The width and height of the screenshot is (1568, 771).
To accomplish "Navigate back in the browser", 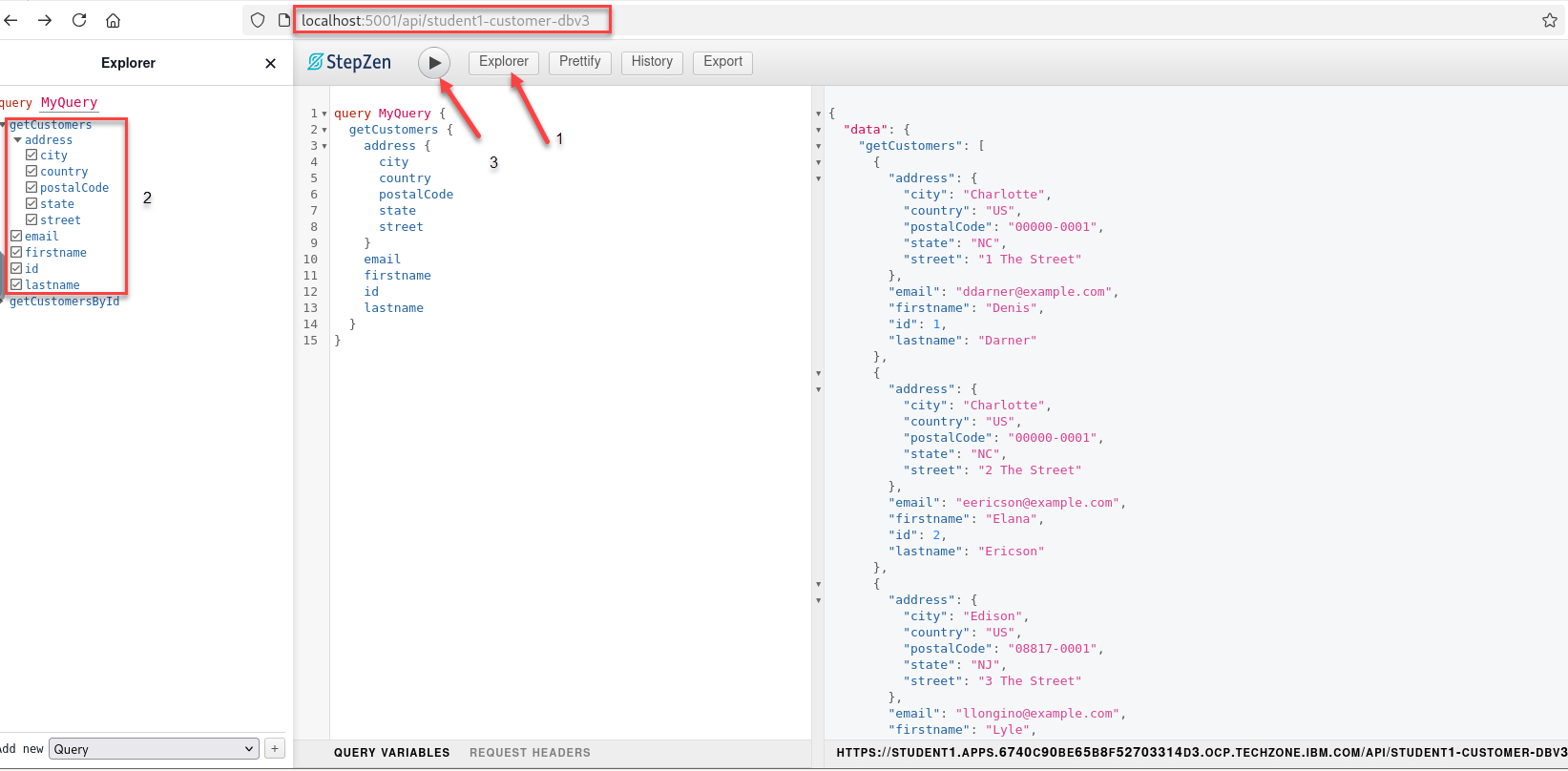I will (11, 20).
